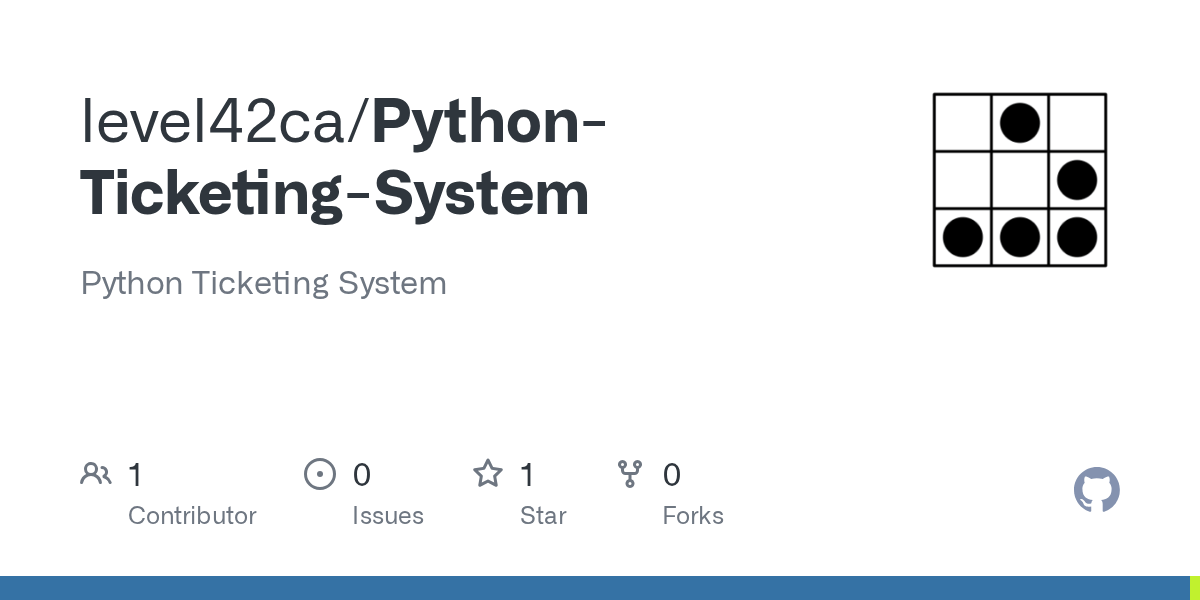Viewport: 1200px width, 600px height.
Task: Click the "Contributor" label
Action: click(x=192, y=516)
